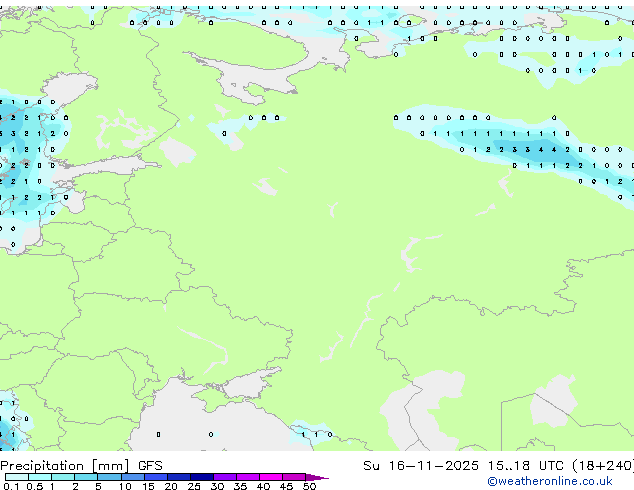Select the 5–10 mm legend swatch
Image resolution: width=634 pixels, height=490 pixels.
(x=109, y=477)
